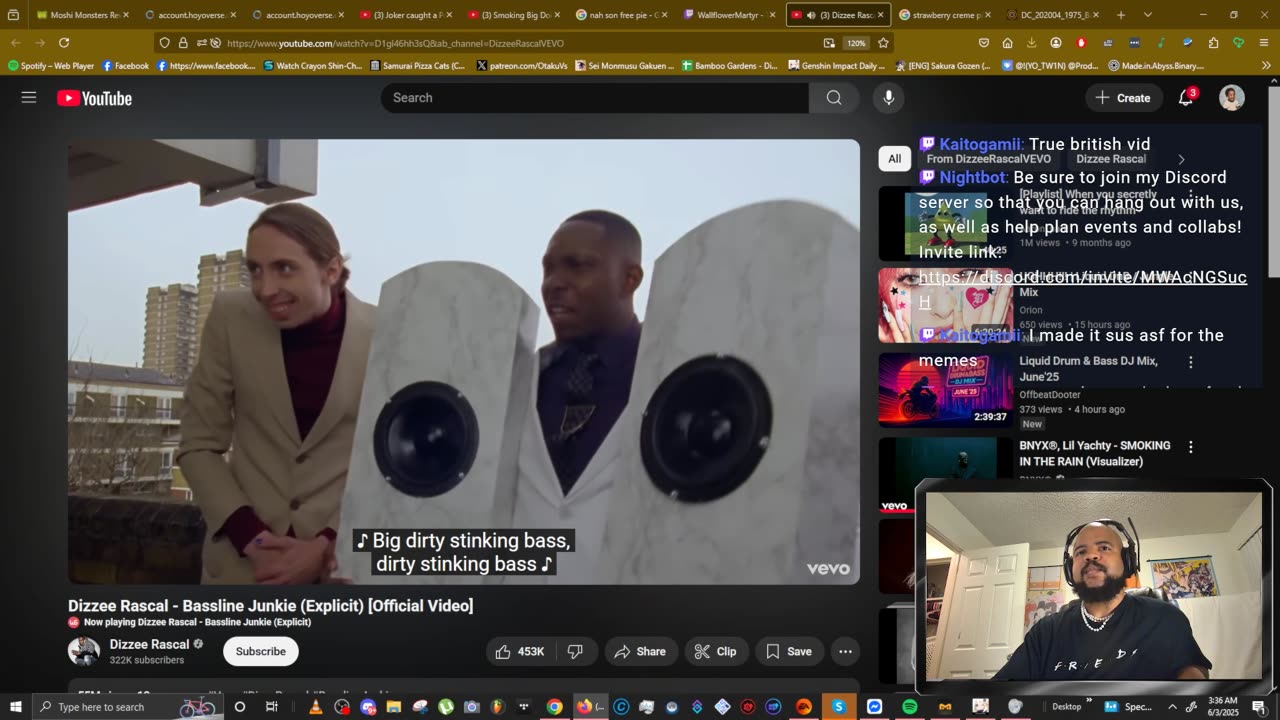Open tracking protection shield in address bar
Image resolution: width=1280 pixels, height=720 pixels.
164,43
